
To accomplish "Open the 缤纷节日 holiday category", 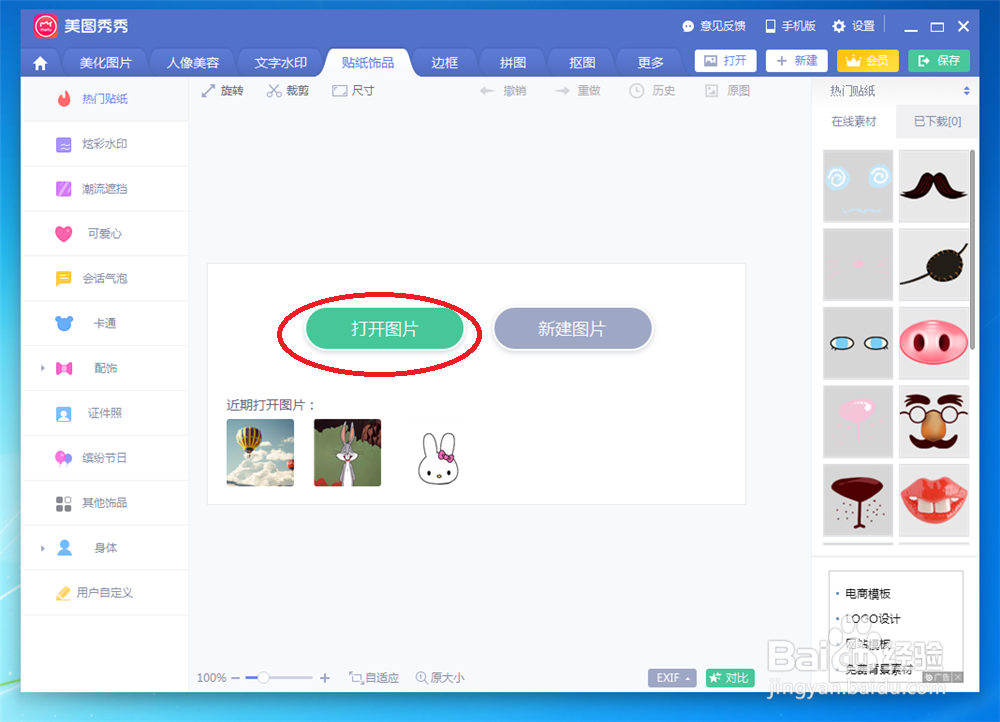I will coord(105,458).
